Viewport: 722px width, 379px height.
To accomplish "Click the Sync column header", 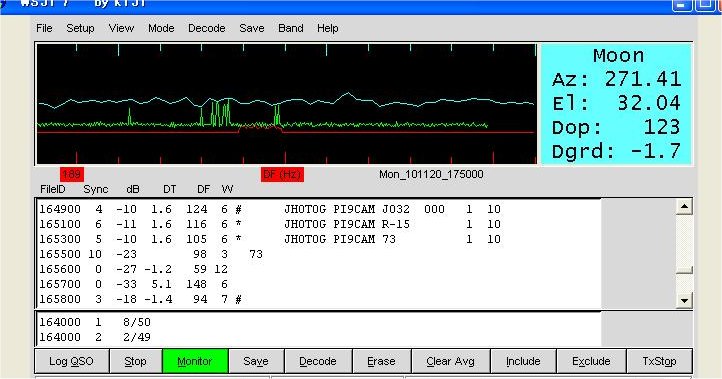I will click(95, 189).
